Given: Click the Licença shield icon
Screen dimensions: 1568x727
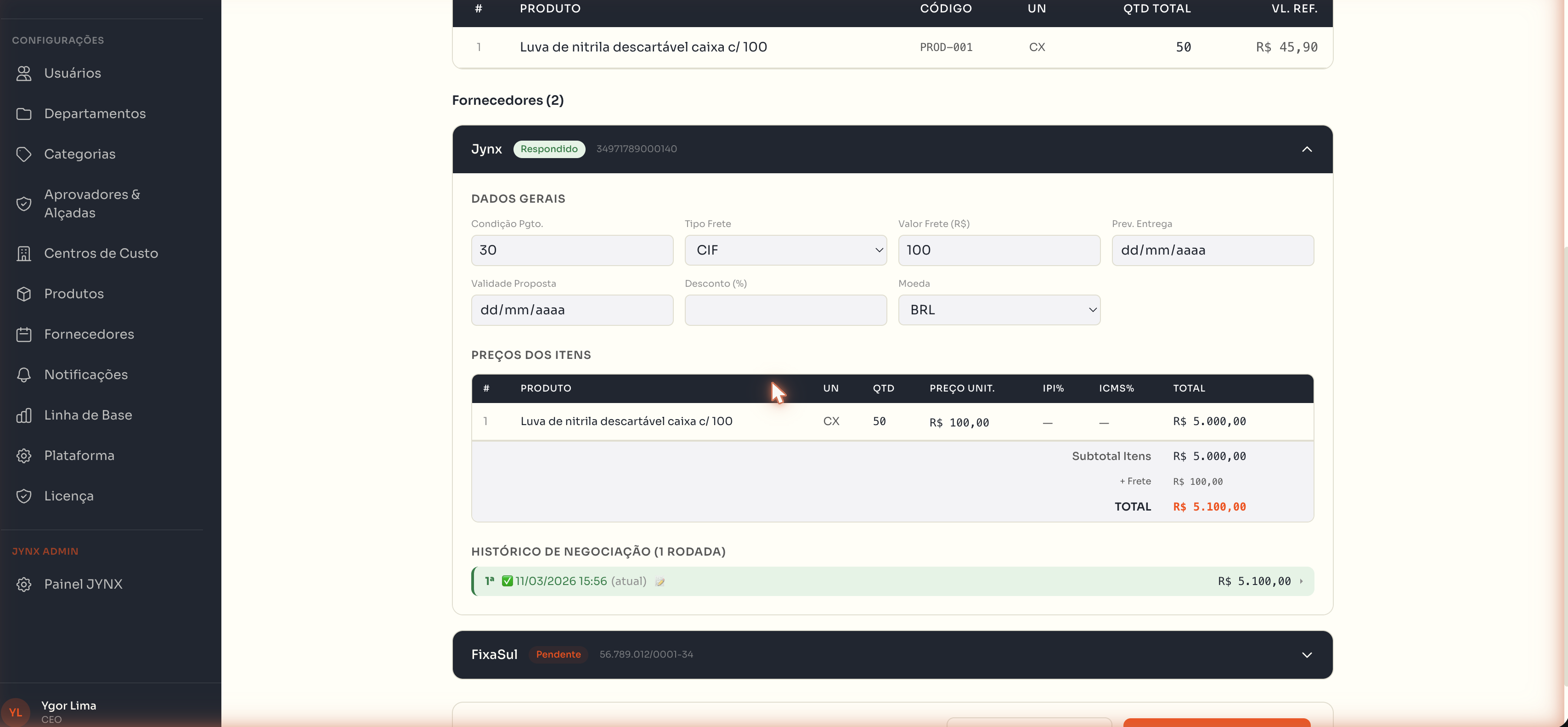Looking at the screenshot, I should coord(24,496).
